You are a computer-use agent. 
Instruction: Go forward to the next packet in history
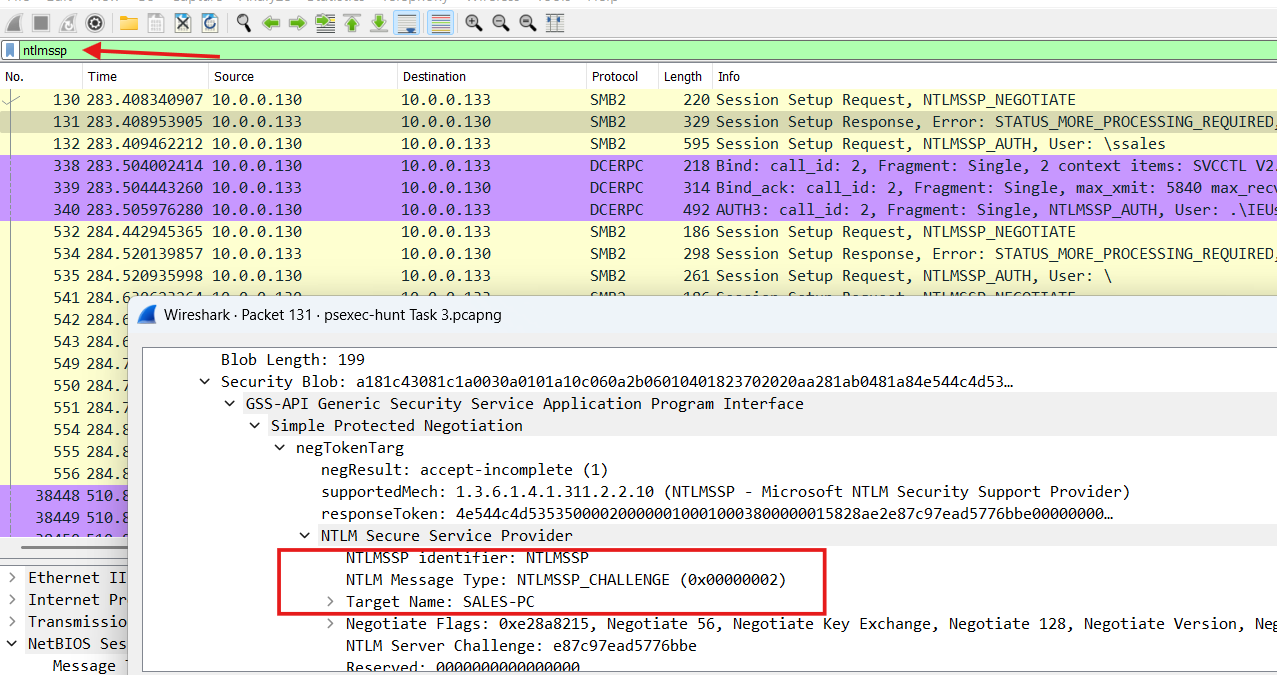coord(297,22)
